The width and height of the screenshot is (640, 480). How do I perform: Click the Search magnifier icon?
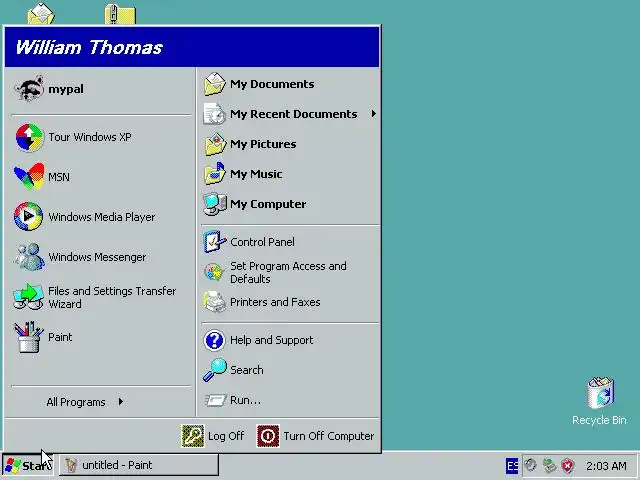(215, 370)
